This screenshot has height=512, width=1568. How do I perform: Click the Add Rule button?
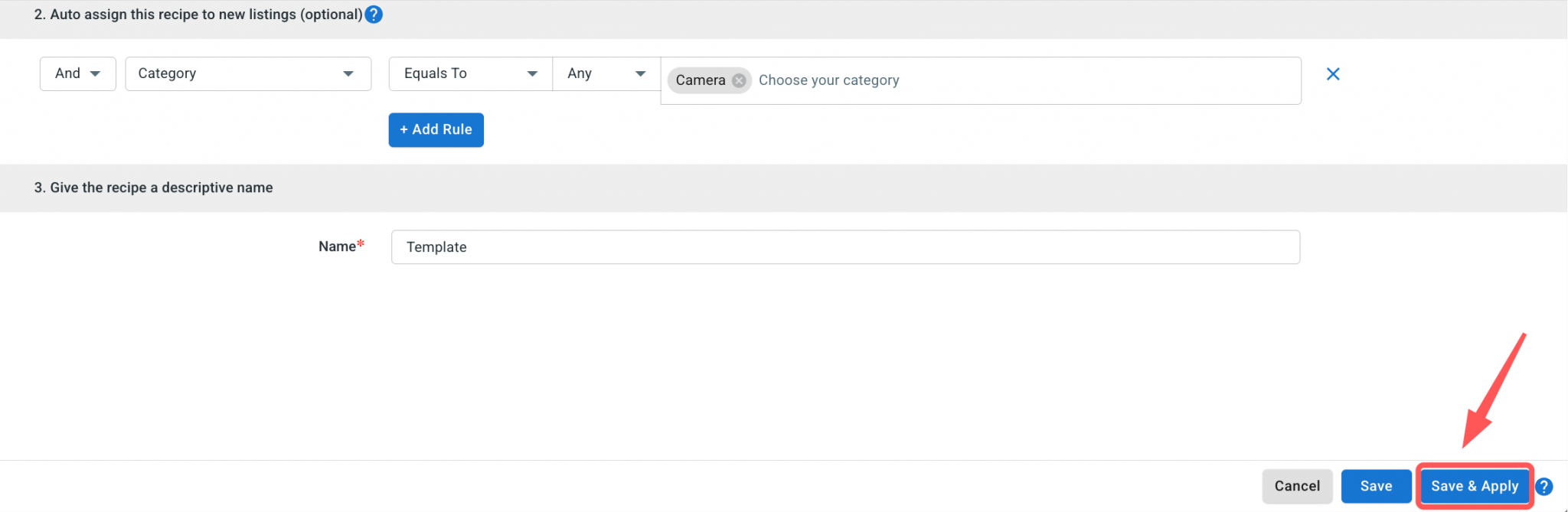(x=436, y=129)
